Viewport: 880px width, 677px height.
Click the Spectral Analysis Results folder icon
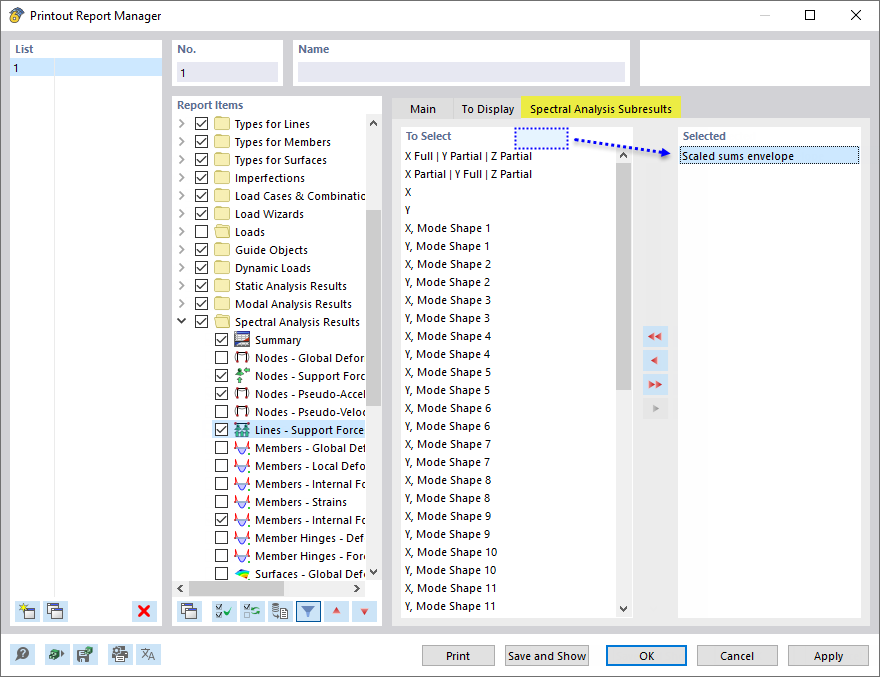click(222, 322)
